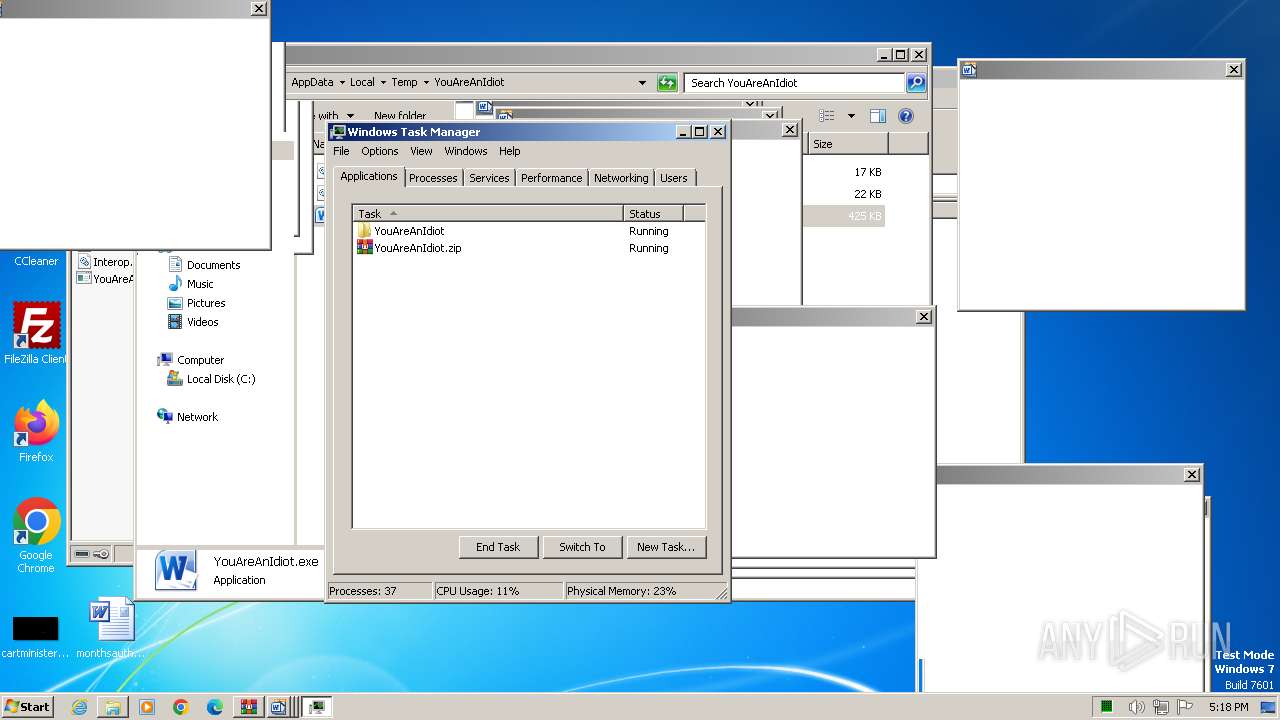This screenshot has width=1280, height=720.
Task: Switch to the Users tab
Action: [674, 178]
